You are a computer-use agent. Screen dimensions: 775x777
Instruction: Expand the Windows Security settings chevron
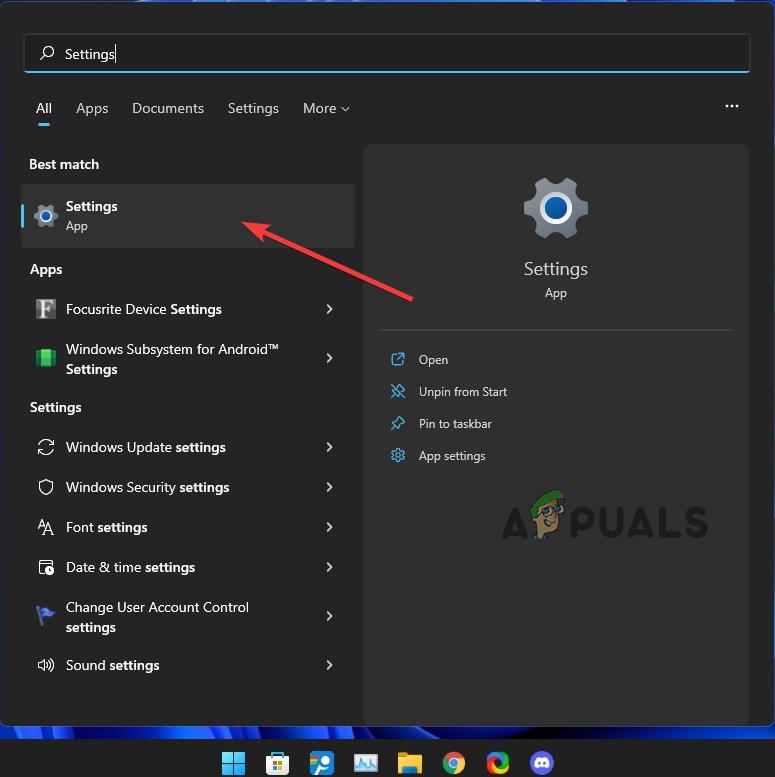(x=330, y=487)
